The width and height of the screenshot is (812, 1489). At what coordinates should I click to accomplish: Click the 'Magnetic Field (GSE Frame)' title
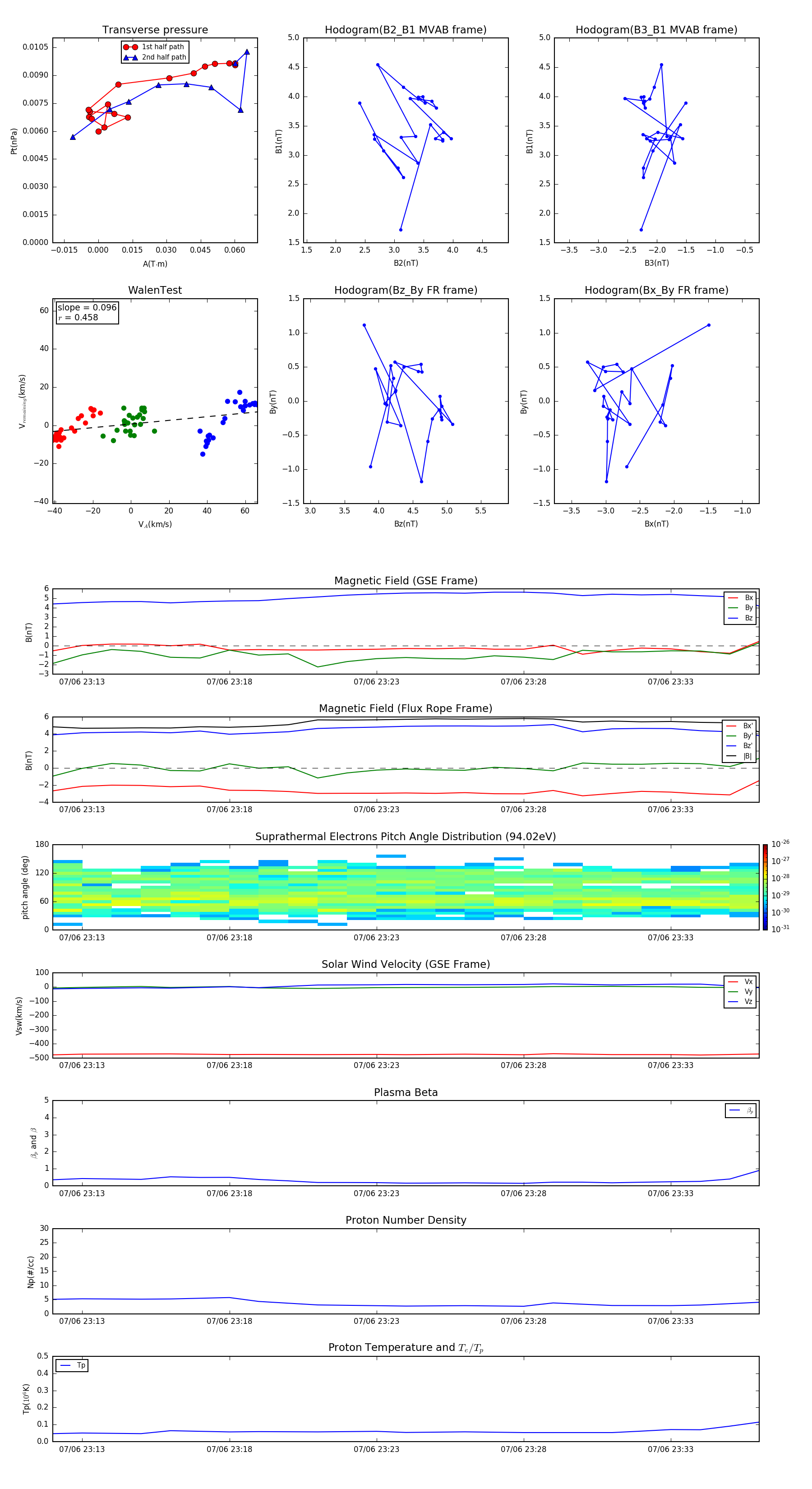click(x=406, y=581)
